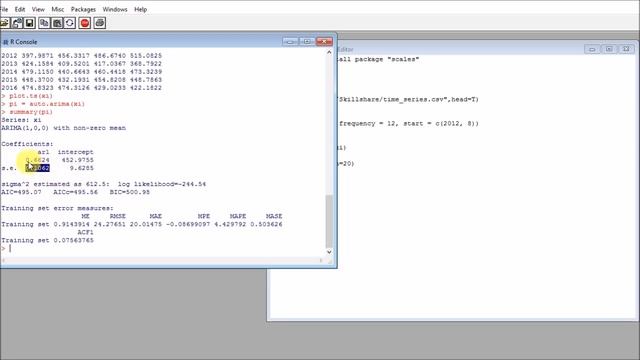Minimize the R Console window
The image size is (640, 360).
click(x=290, y=42)
